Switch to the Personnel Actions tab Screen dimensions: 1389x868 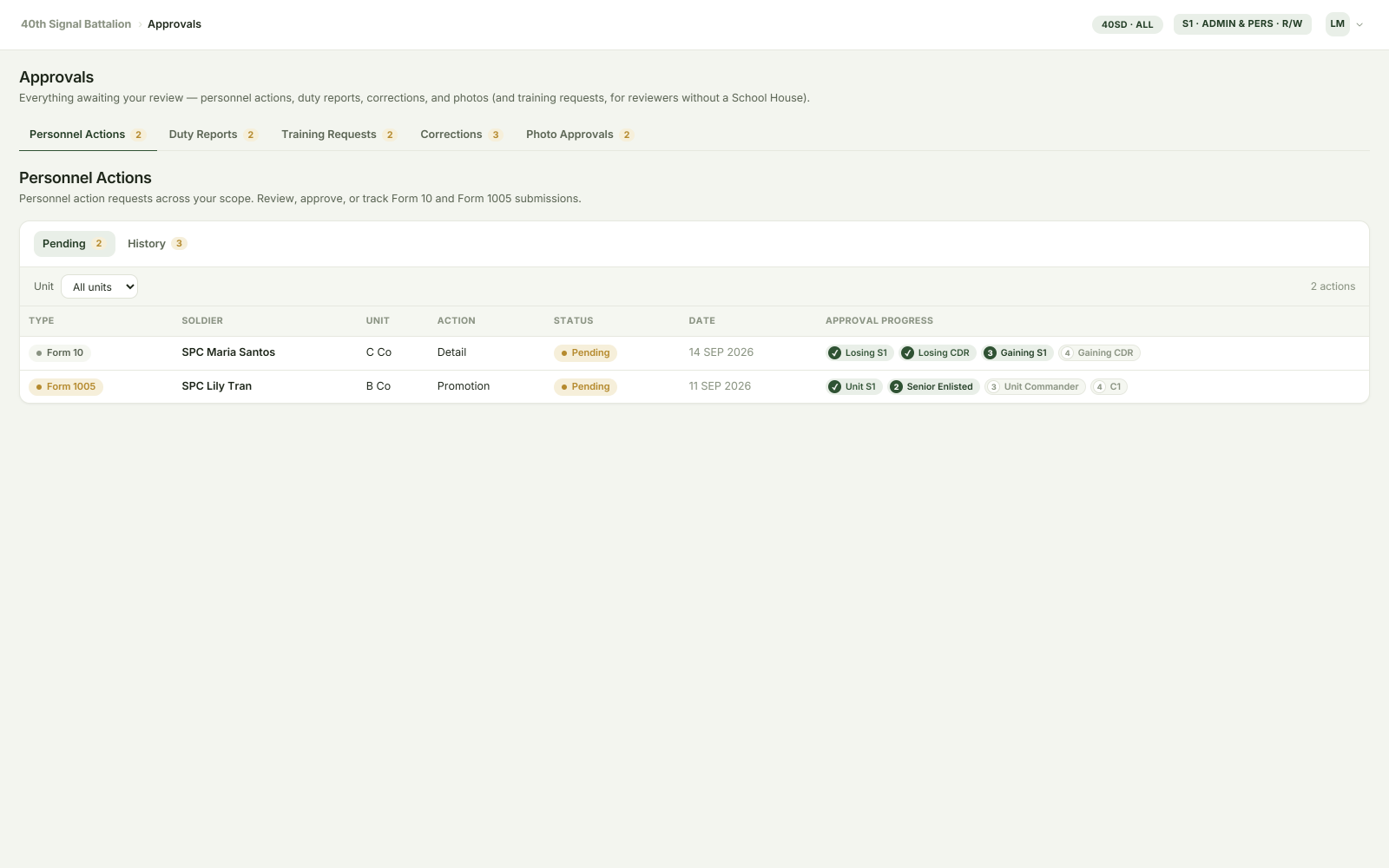point(88,135)
